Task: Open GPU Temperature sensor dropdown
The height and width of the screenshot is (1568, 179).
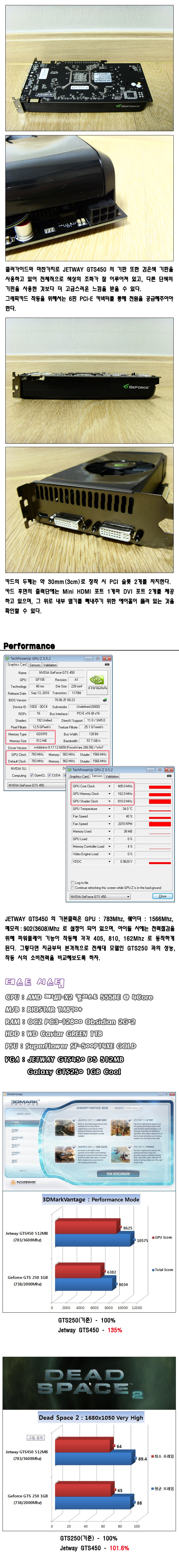Action: pyautogui.click(x=110, y=809)
